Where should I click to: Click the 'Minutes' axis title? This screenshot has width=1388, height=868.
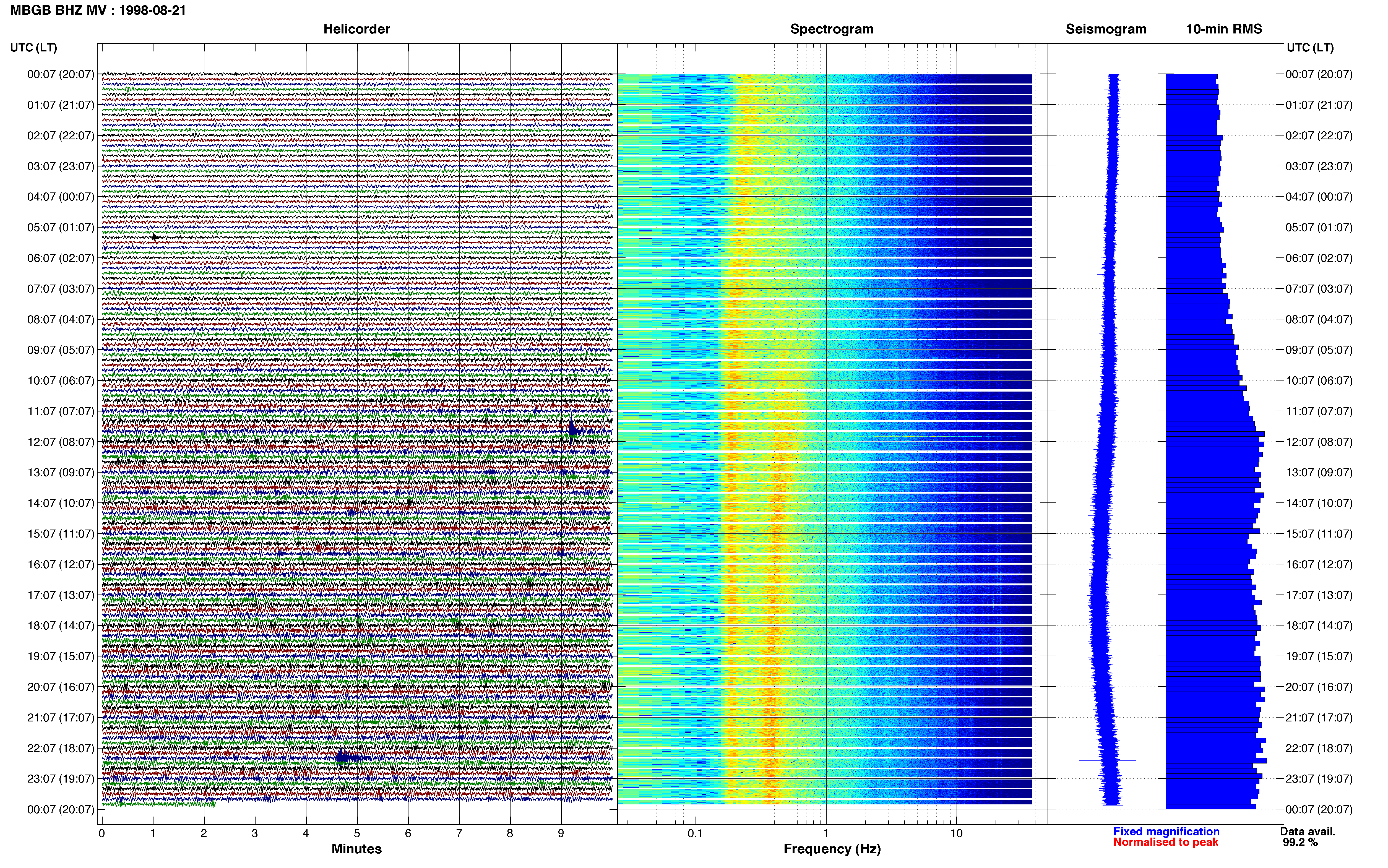click(x=356, y=849)
